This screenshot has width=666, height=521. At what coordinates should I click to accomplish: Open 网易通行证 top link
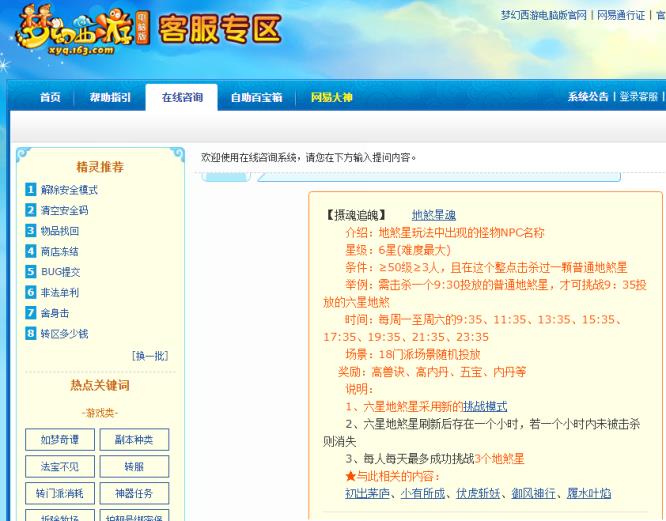621,15
